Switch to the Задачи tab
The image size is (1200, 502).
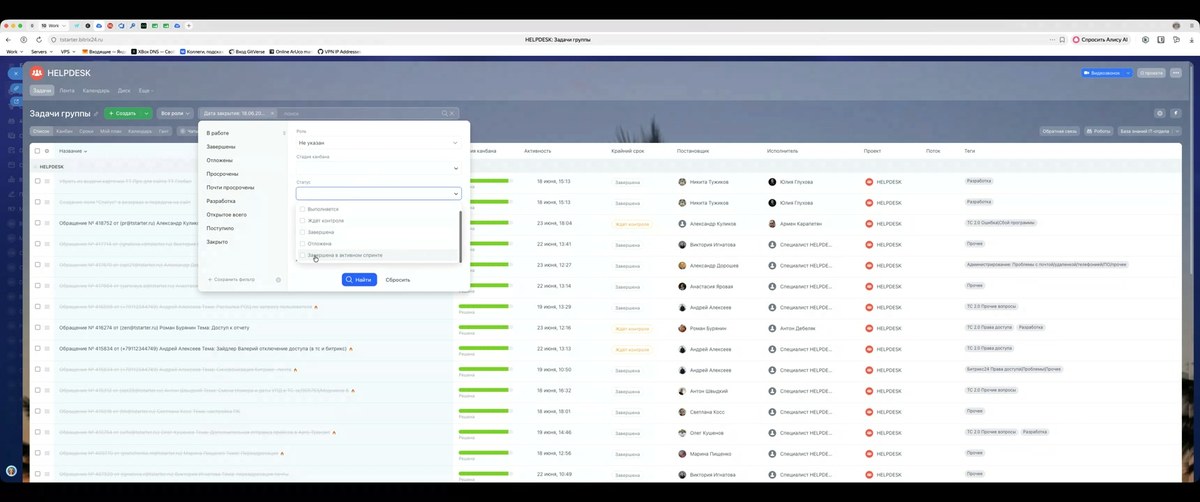click(x=41, y=91)
